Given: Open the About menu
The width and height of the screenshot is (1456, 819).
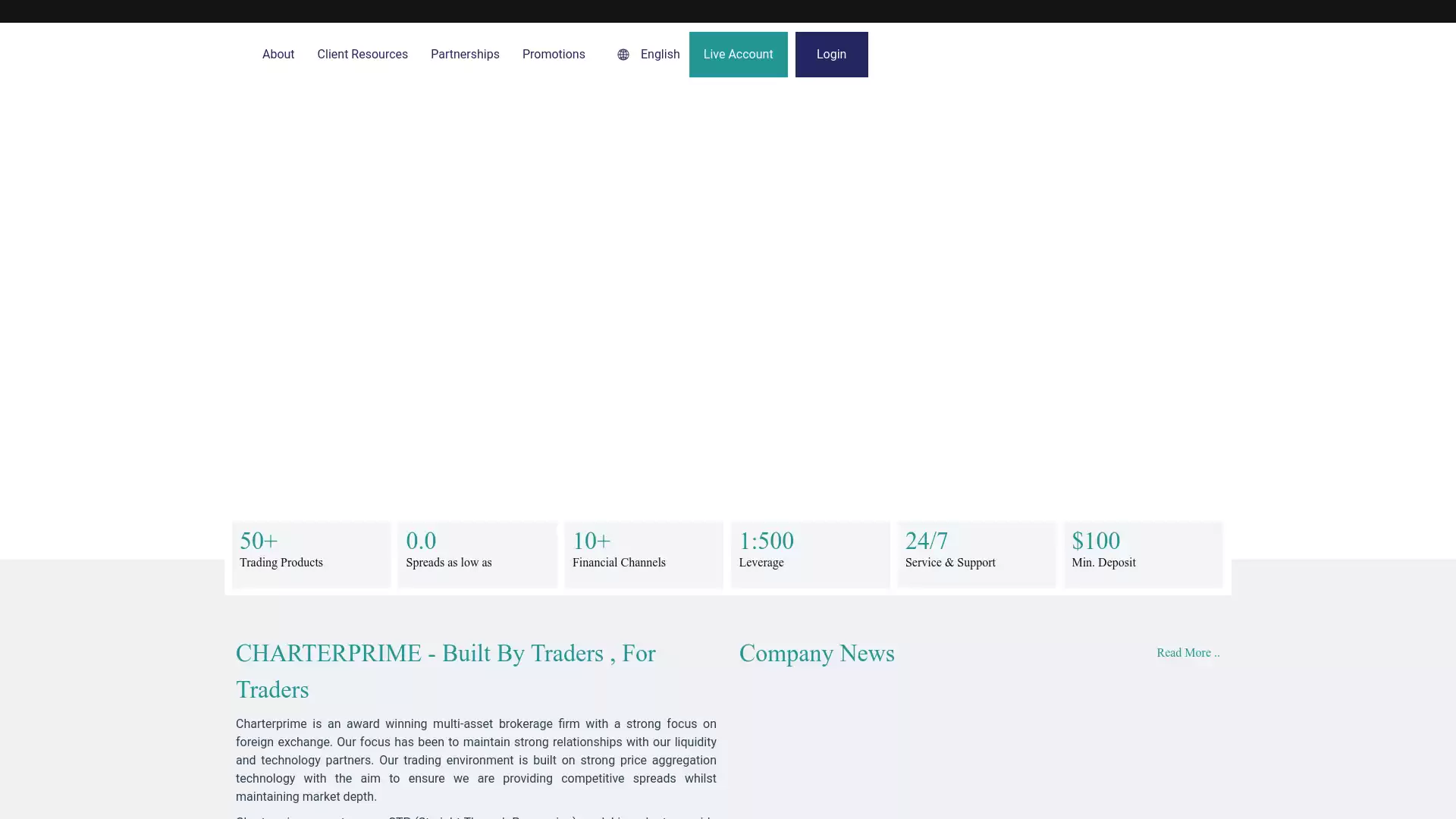Looking at the screenshot, I should click(x=278, y=54).
